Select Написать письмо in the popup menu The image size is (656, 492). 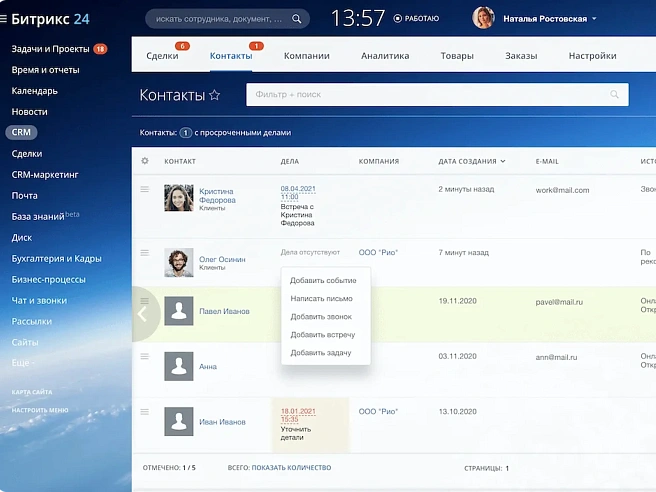click(323, 299)
